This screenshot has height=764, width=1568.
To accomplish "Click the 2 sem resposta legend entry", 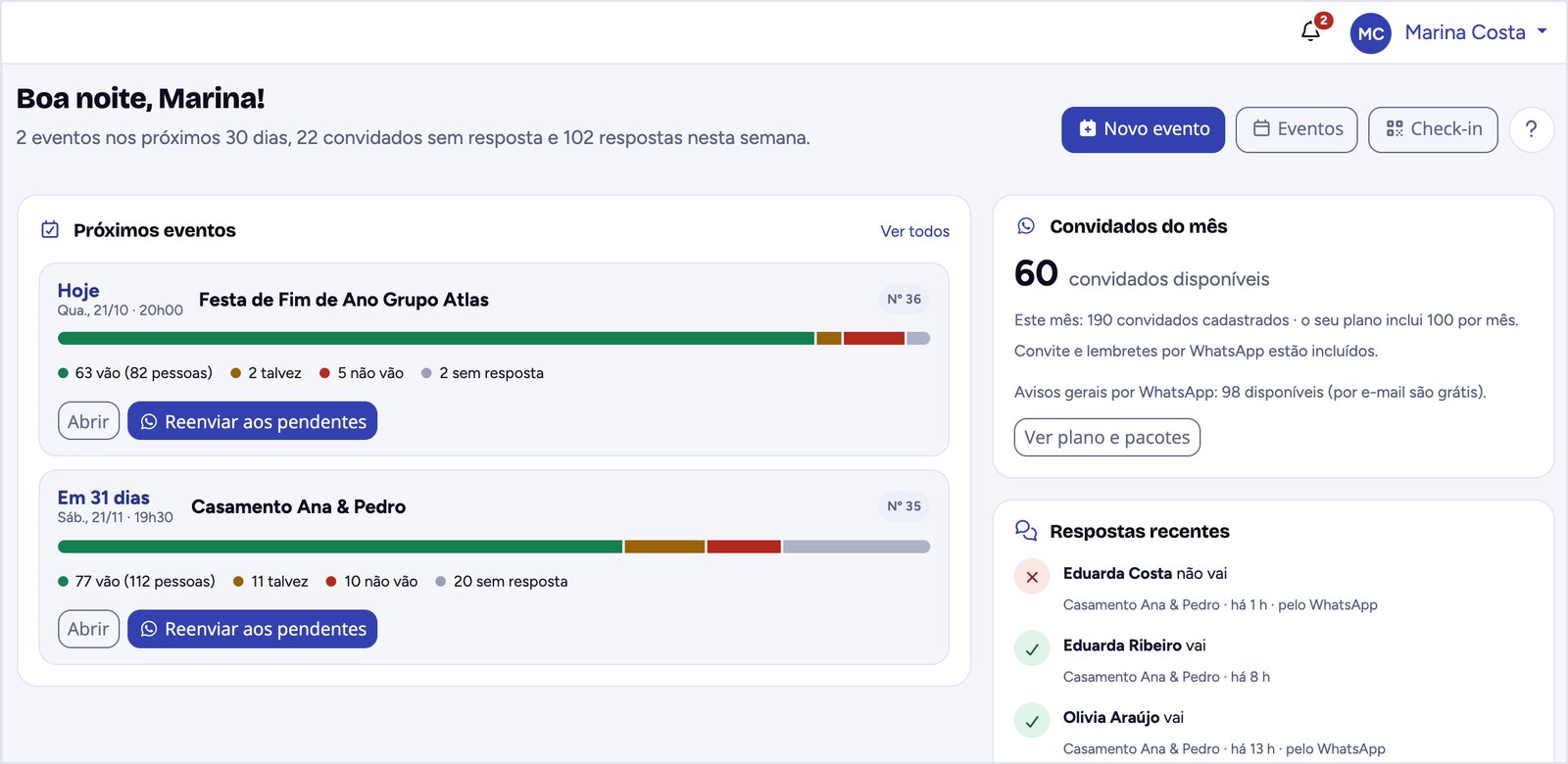I will point(482,373).
